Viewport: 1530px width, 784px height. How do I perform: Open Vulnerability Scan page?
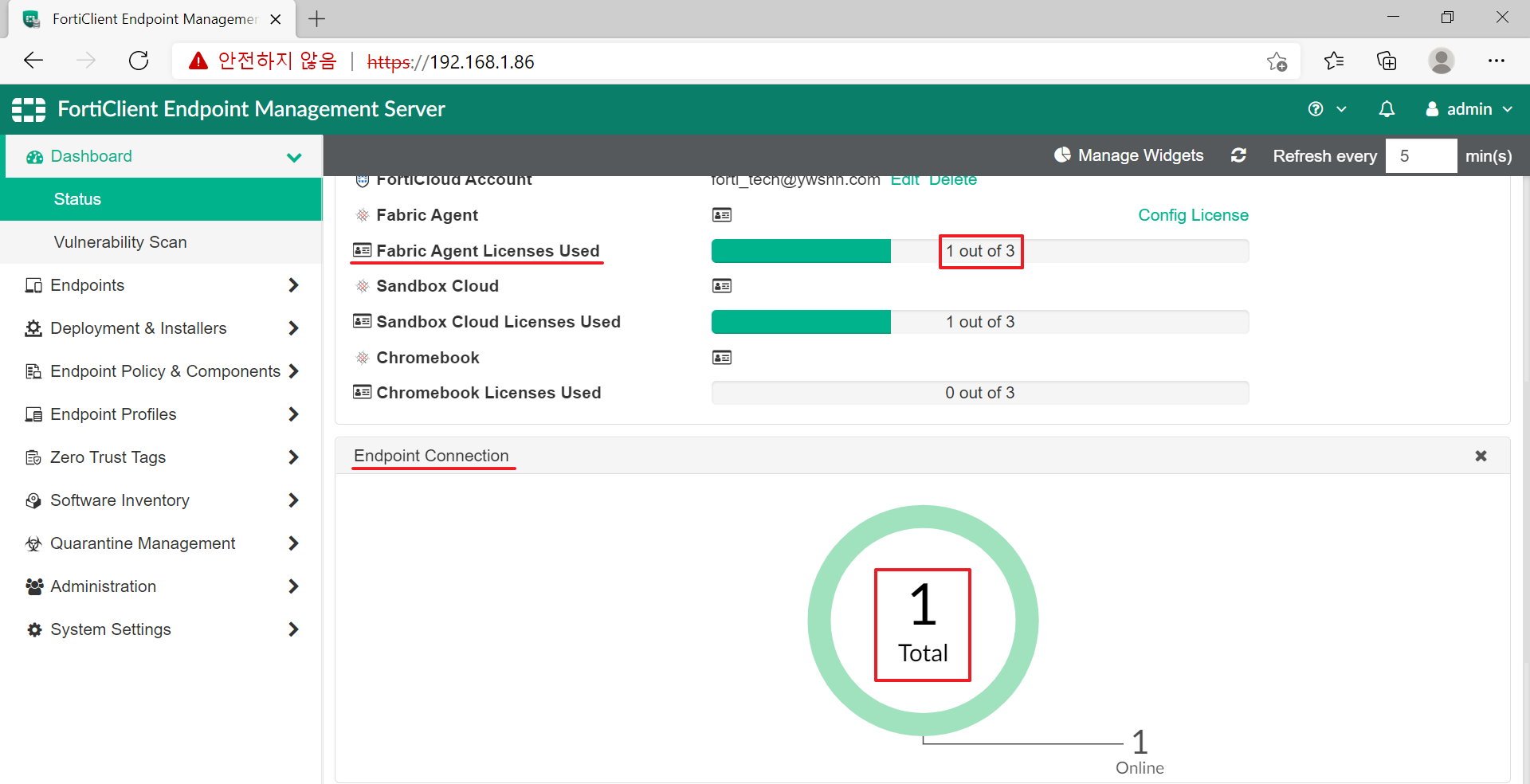click(161, 242)
